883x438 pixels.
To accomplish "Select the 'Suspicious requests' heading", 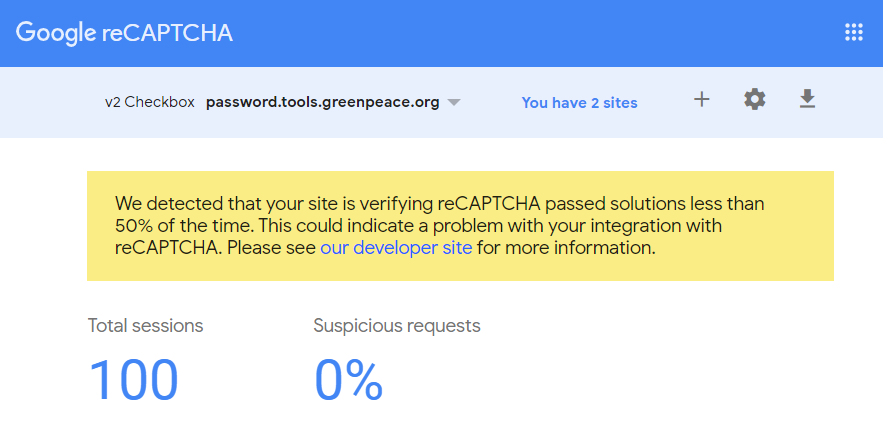I will point(397,325).
